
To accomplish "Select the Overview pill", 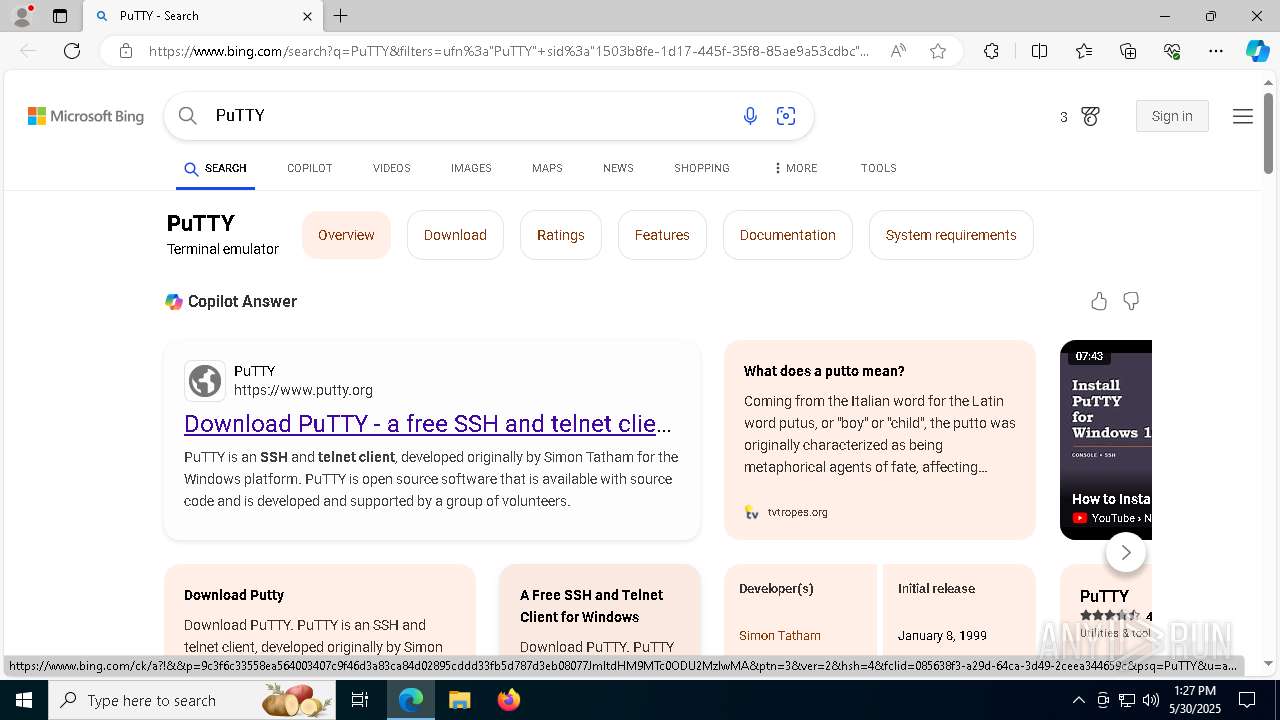I will tap(346, 235).
